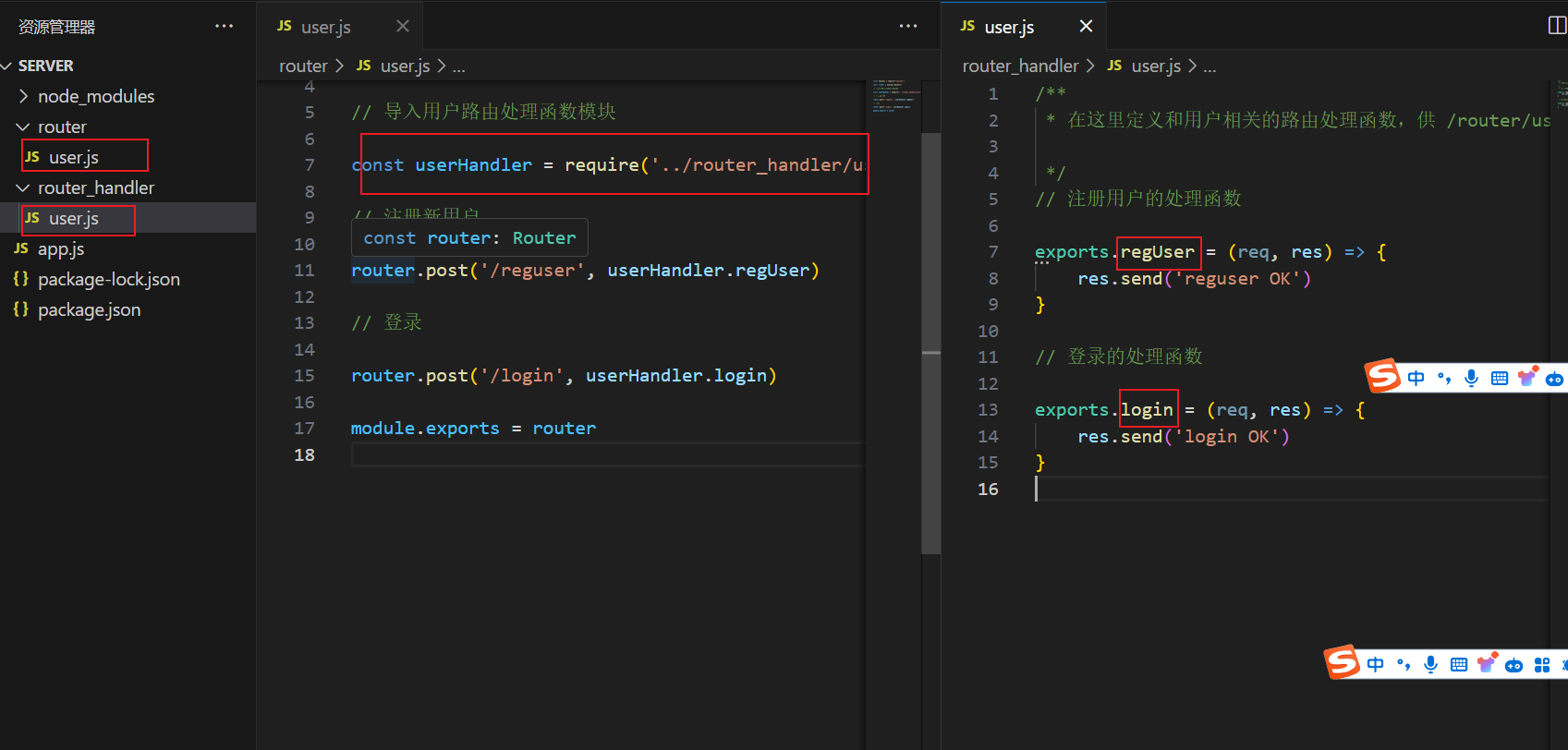This screenshot has width=1568, height=750.
Task: Click the vertical scrollbar thumb of the left editor
Action: pyautogui.click(x=930, y=342)
